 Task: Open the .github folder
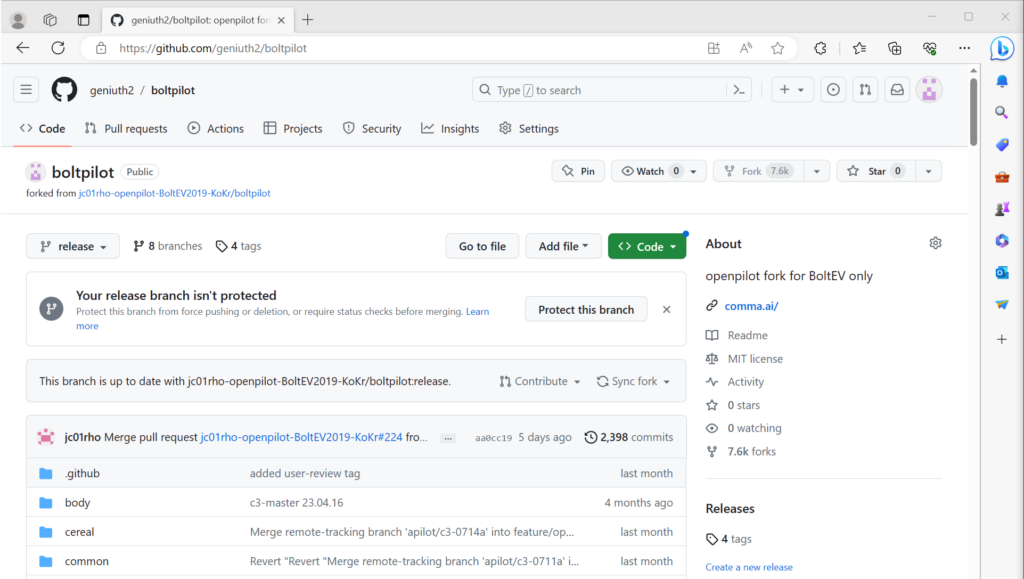pos(82,473)
